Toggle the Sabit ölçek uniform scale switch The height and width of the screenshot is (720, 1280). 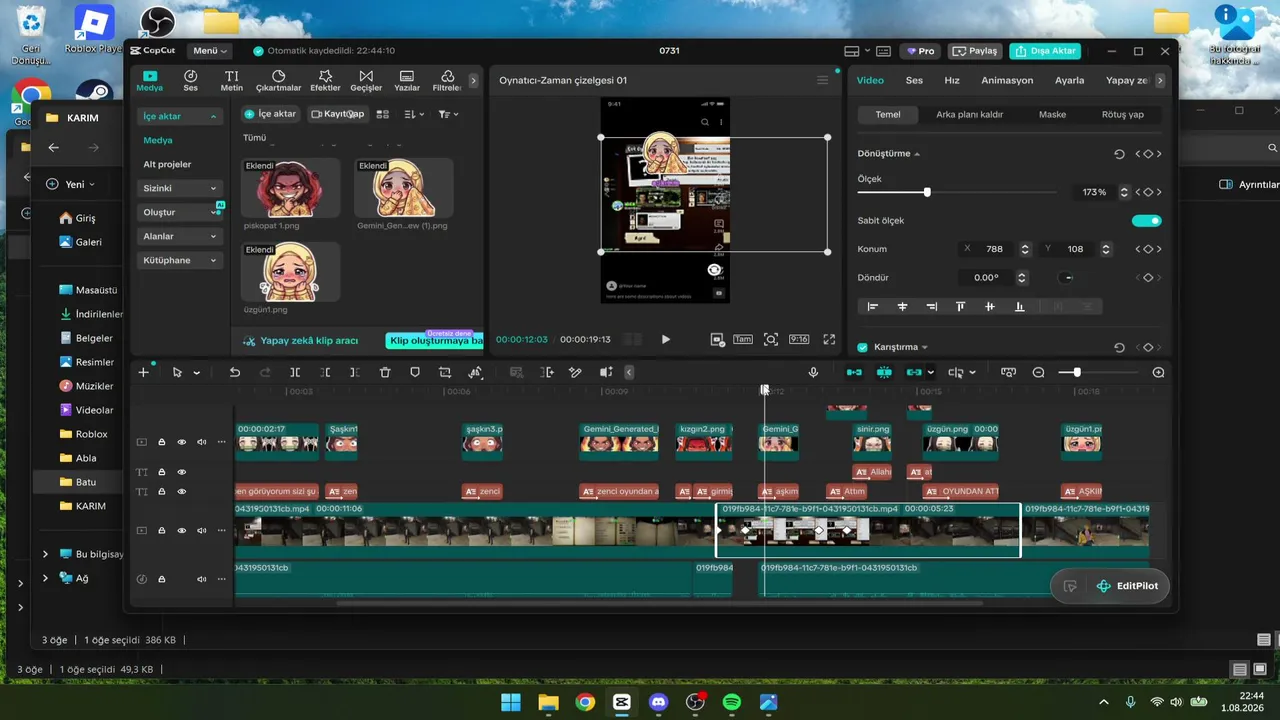click(x=1147, y=221)
